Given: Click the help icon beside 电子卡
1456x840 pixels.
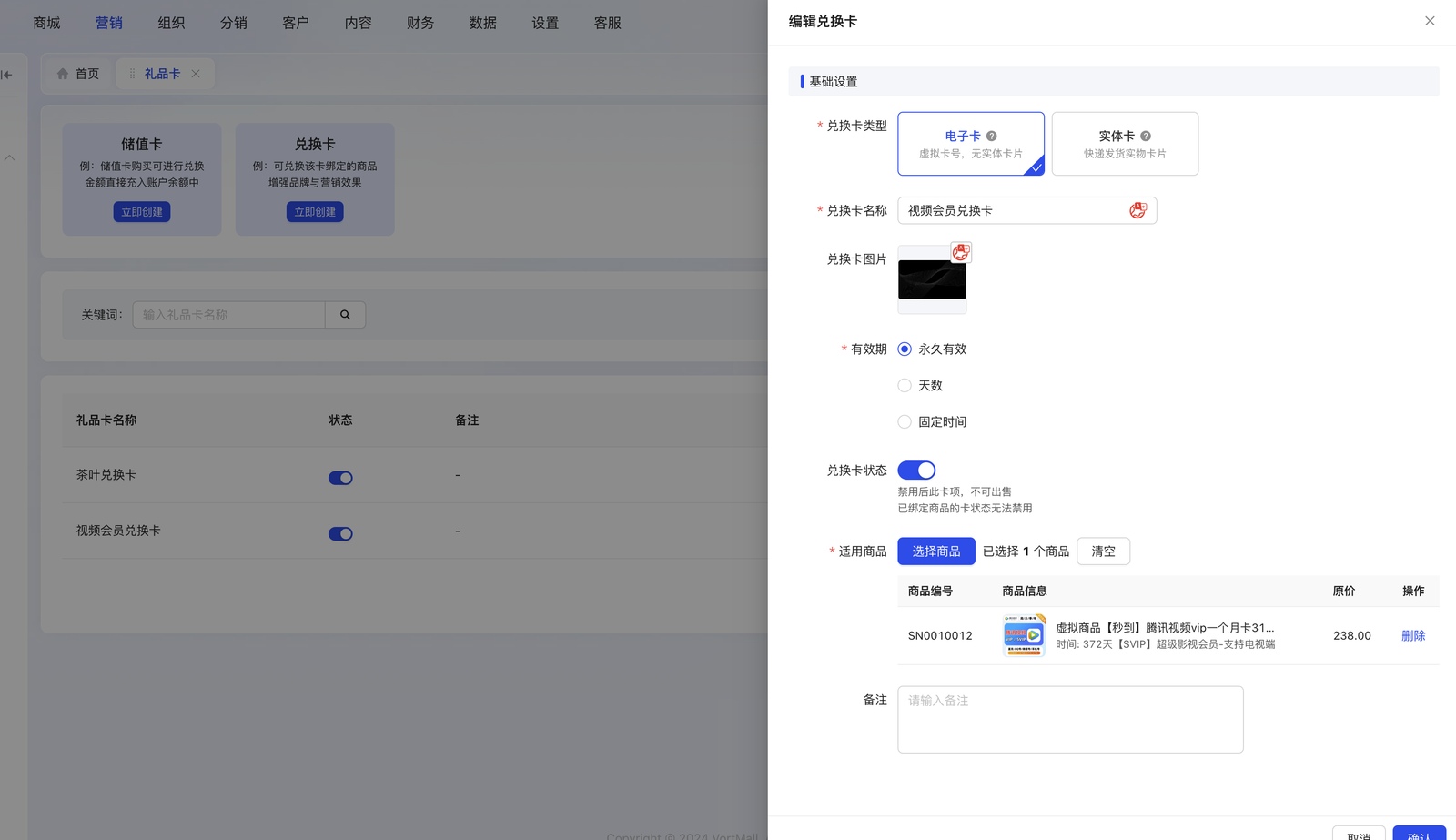Looking at the screenshot, I should pyautogui.click(x=992, y=137).
